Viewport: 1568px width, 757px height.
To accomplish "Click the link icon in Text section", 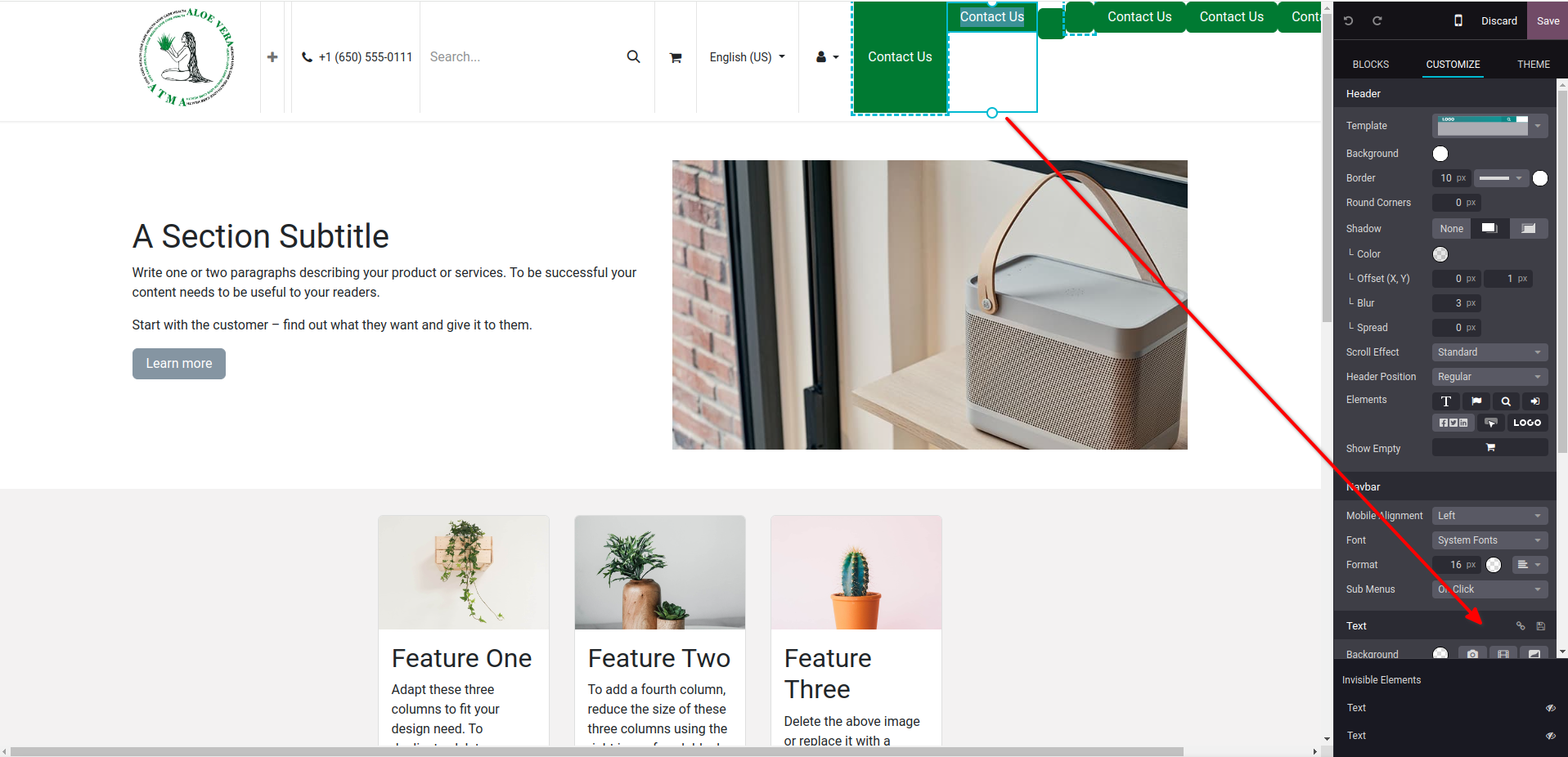I will [1521, 626].
